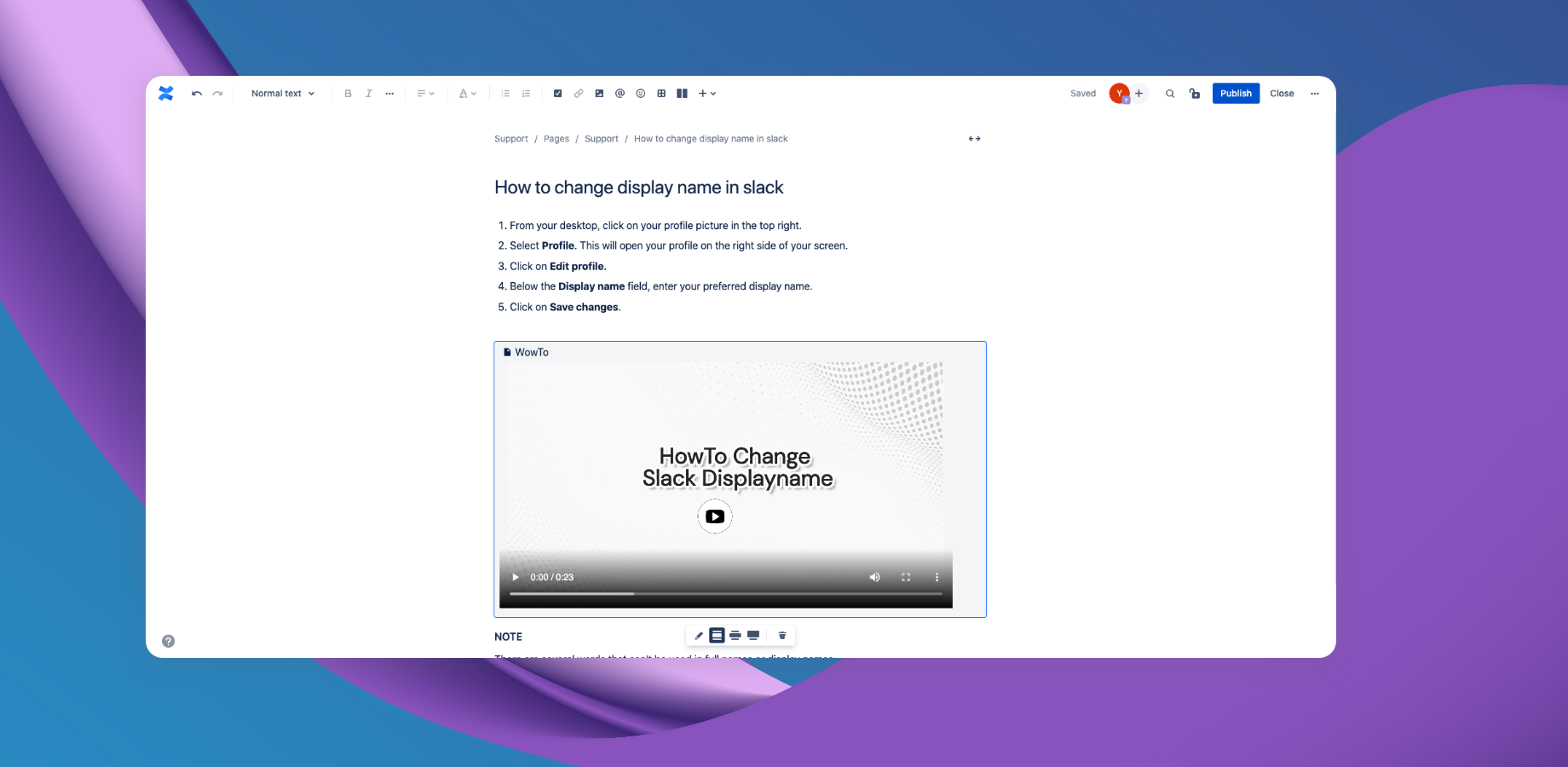Open the text color picker dropdown
1568x767 pixels.
click(x=468, y=94)
